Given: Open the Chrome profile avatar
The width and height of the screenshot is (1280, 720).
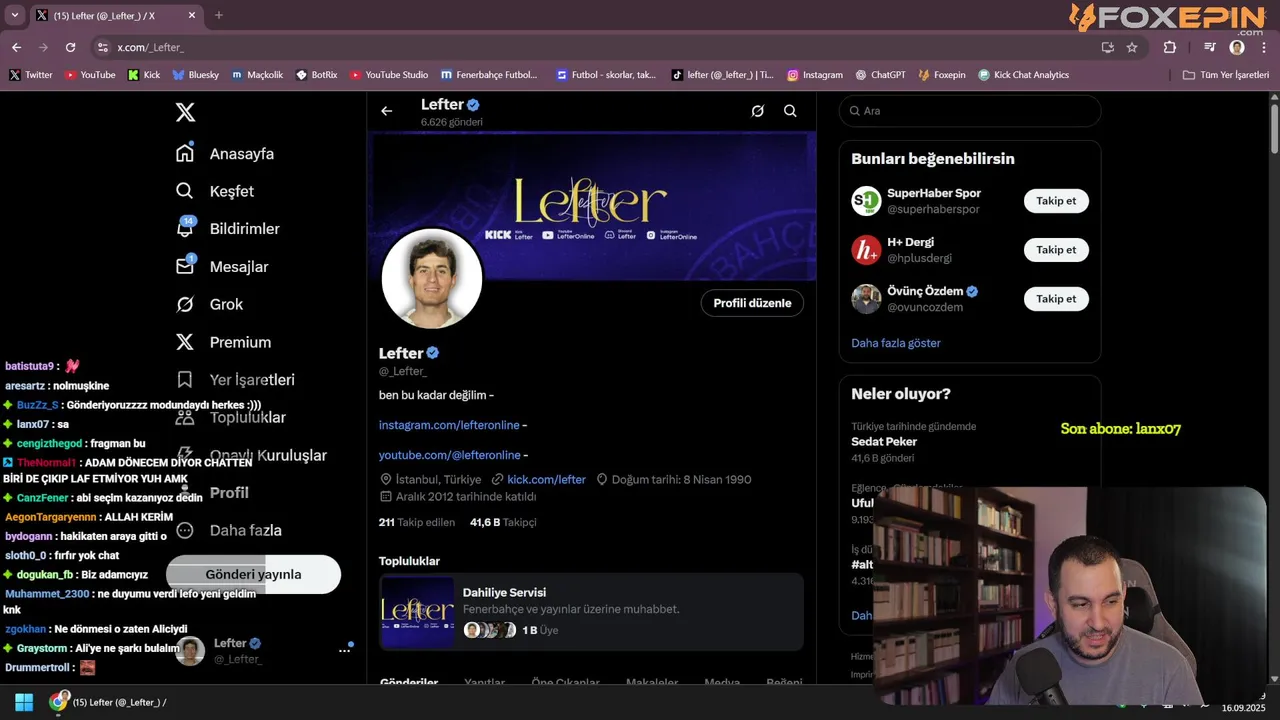Looking at the screenshot, I should pos(1237,47).
